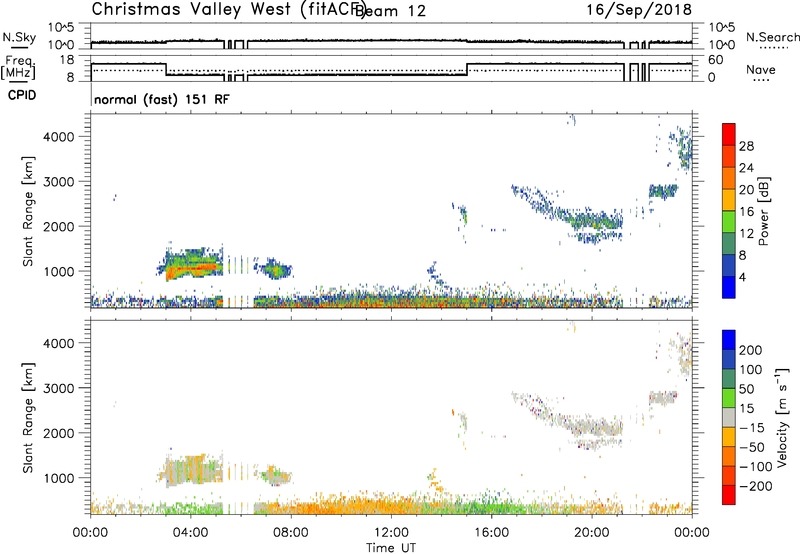Click the date "16/Sep/2018"
Screen dimensions: 800x554
pyautogui.click(x=639, y=9)
